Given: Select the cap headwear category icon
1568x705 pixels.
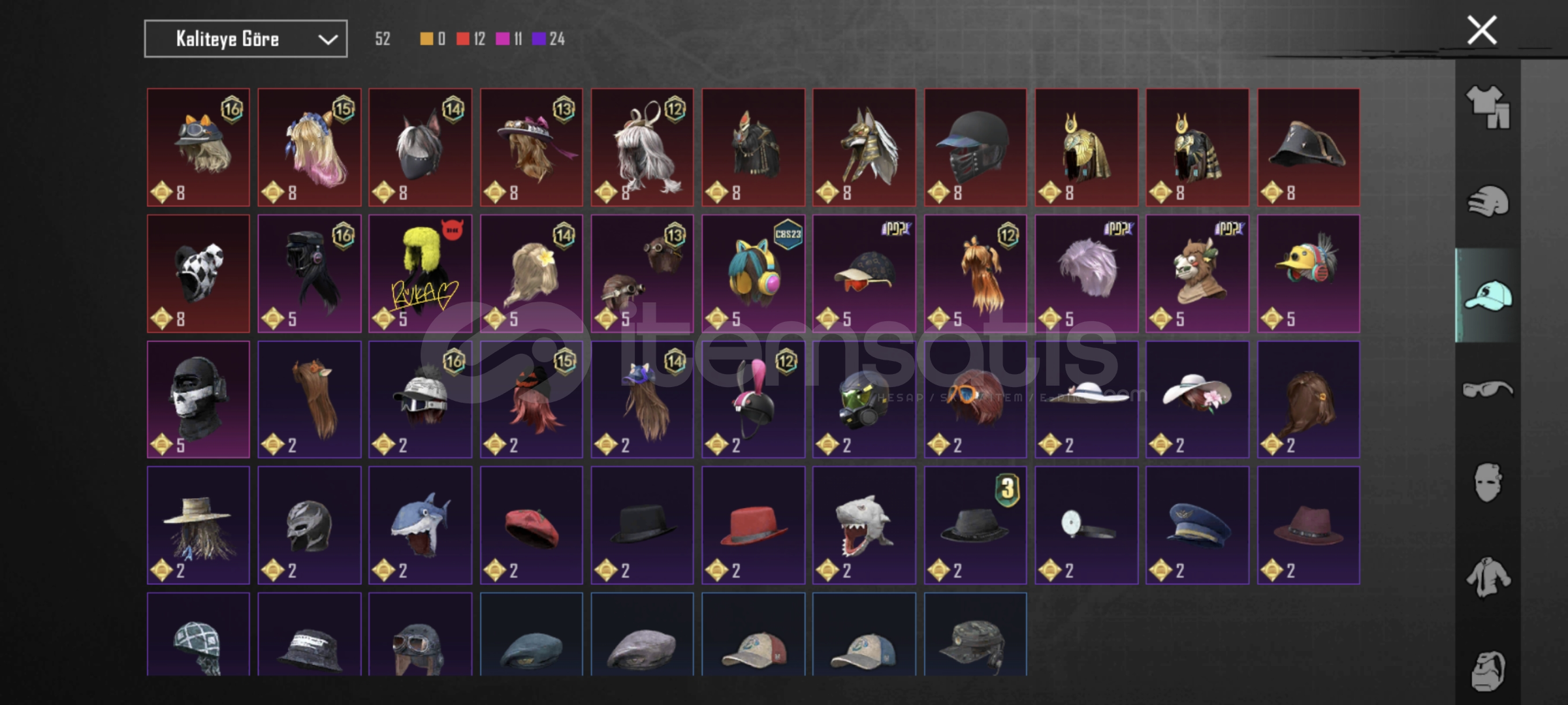Looking at the screenshot, I should (x=1488, y=295).
